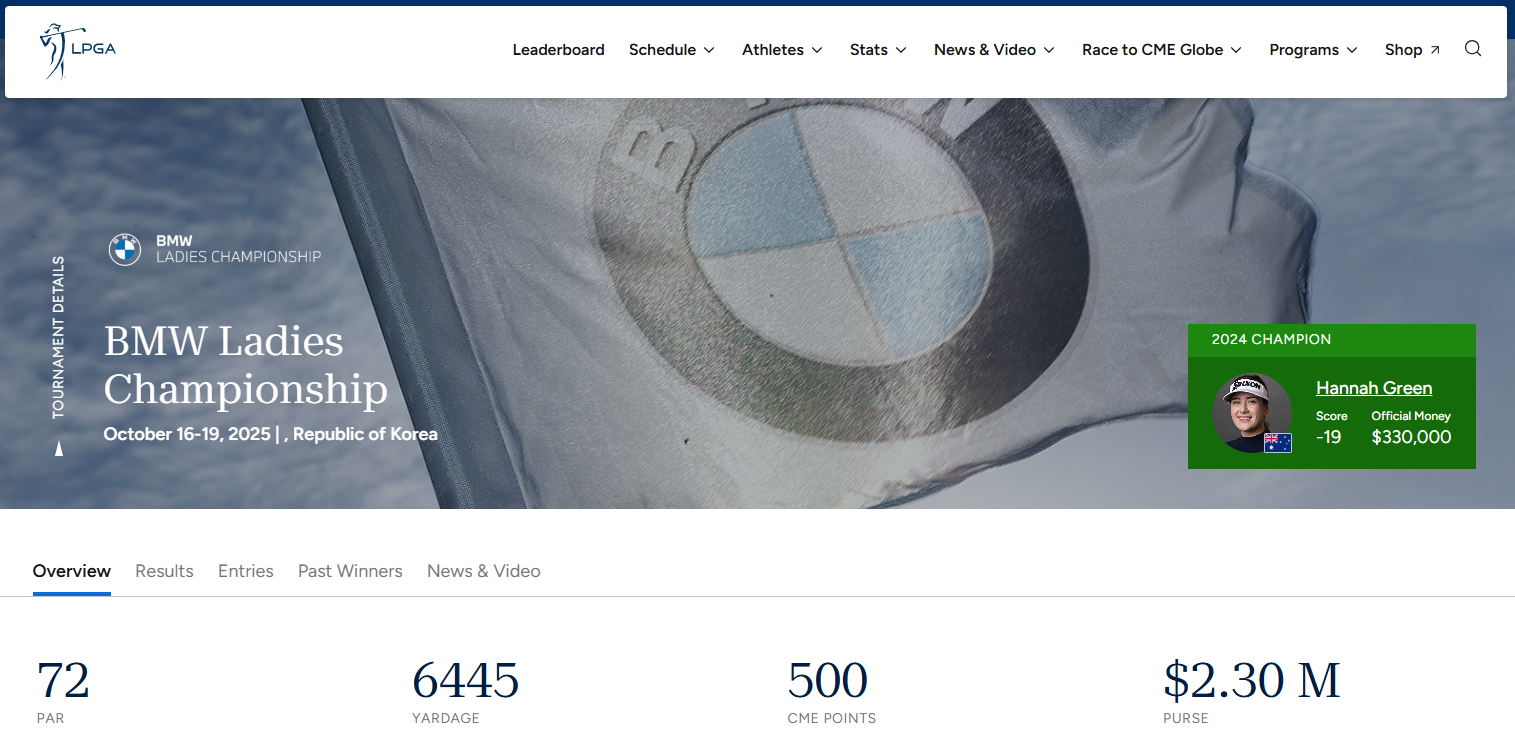Click the 500 CME points value
1515x740 pixels.
[828, 681]
